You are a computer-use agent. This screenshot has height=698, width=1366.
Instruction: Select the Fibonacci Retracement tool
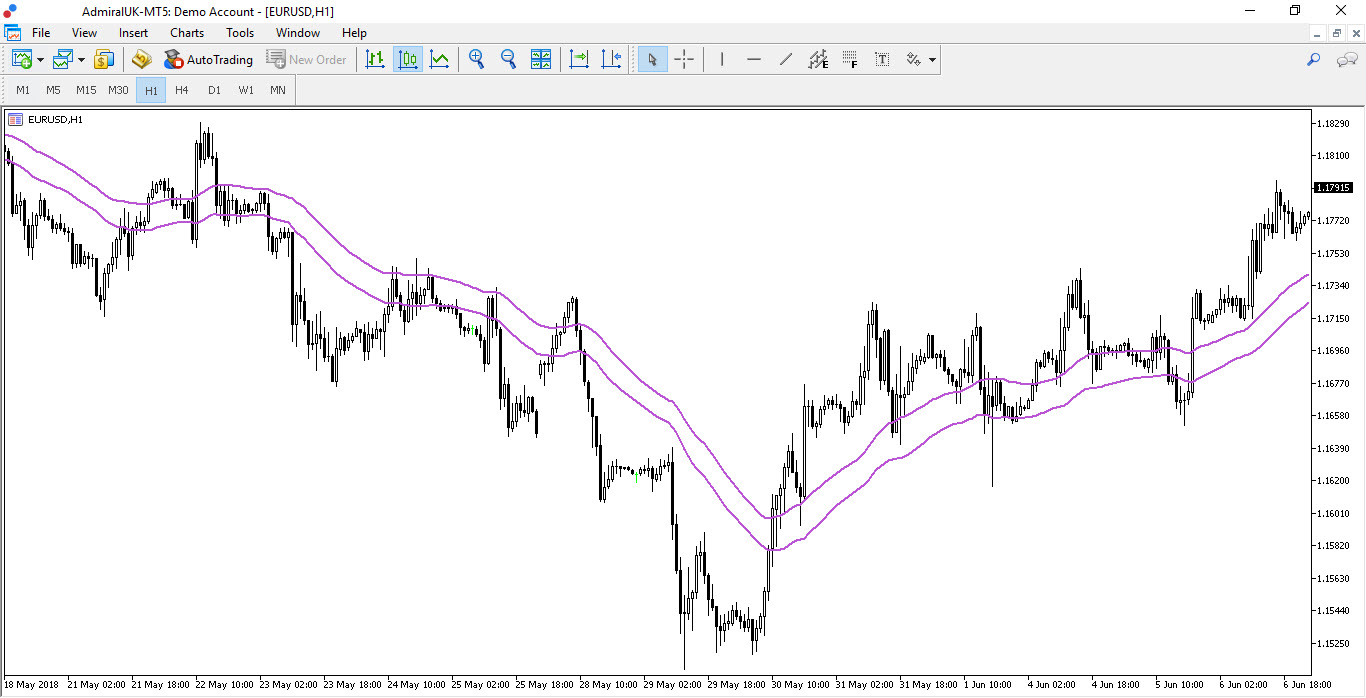point(850,59)
